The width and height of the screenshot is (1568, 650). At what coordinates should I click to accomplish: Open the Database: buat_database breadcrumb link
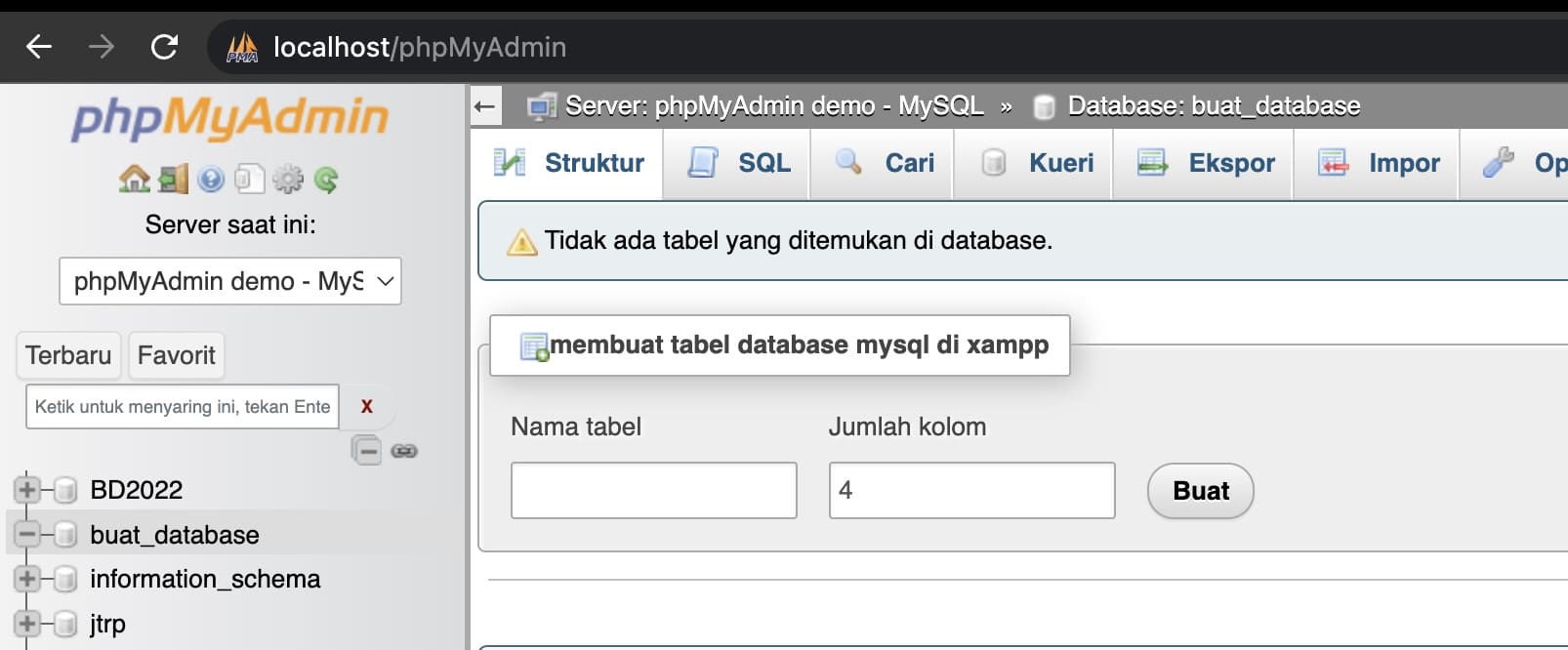click(1214, 105)
